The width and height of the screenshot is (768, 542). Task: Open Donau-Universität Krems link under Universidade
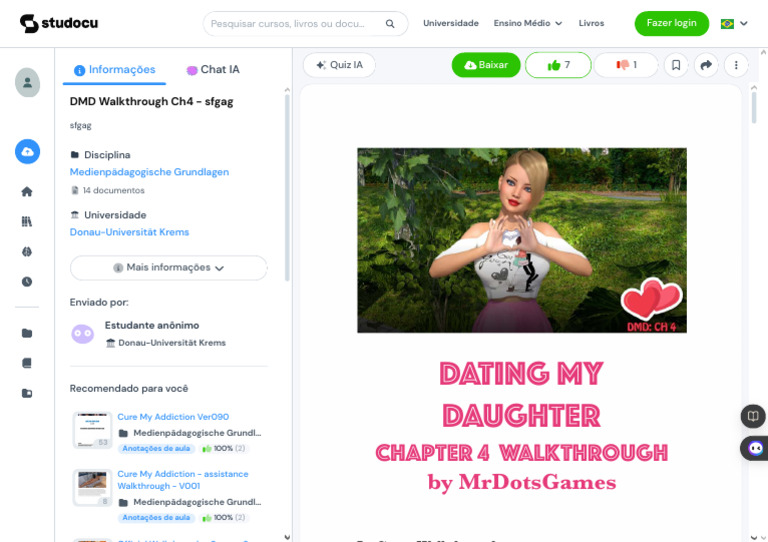tap(129, 232)
